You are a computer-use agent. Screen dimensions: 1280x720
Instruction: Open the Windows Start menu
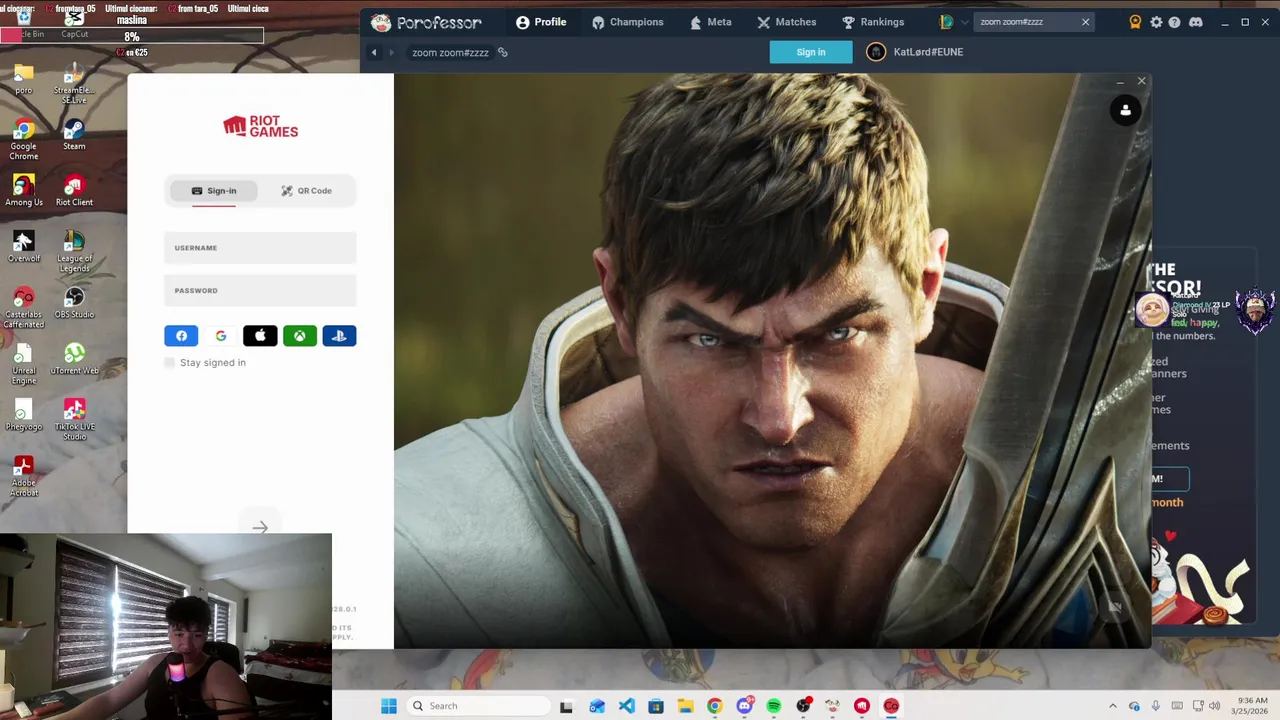click(389, 706)
